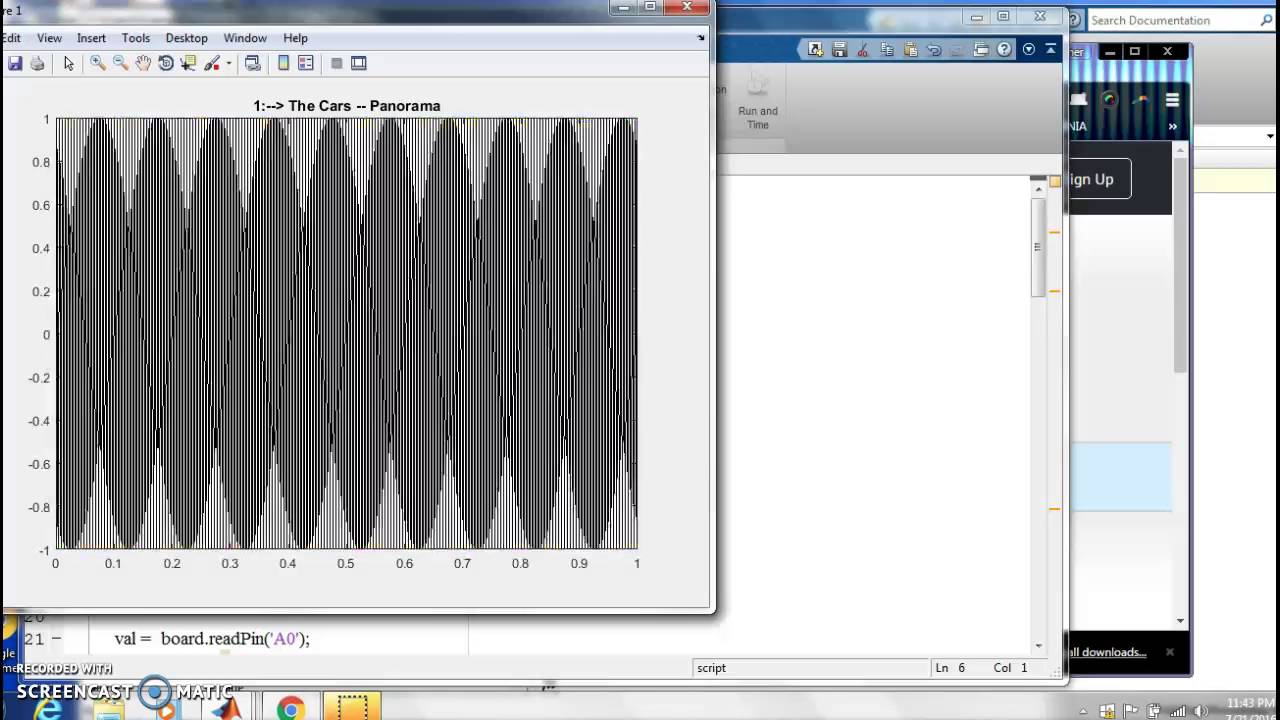Screen dimensions: 1280x720
Task: Open the Tools menu
Action: [136, 38]
